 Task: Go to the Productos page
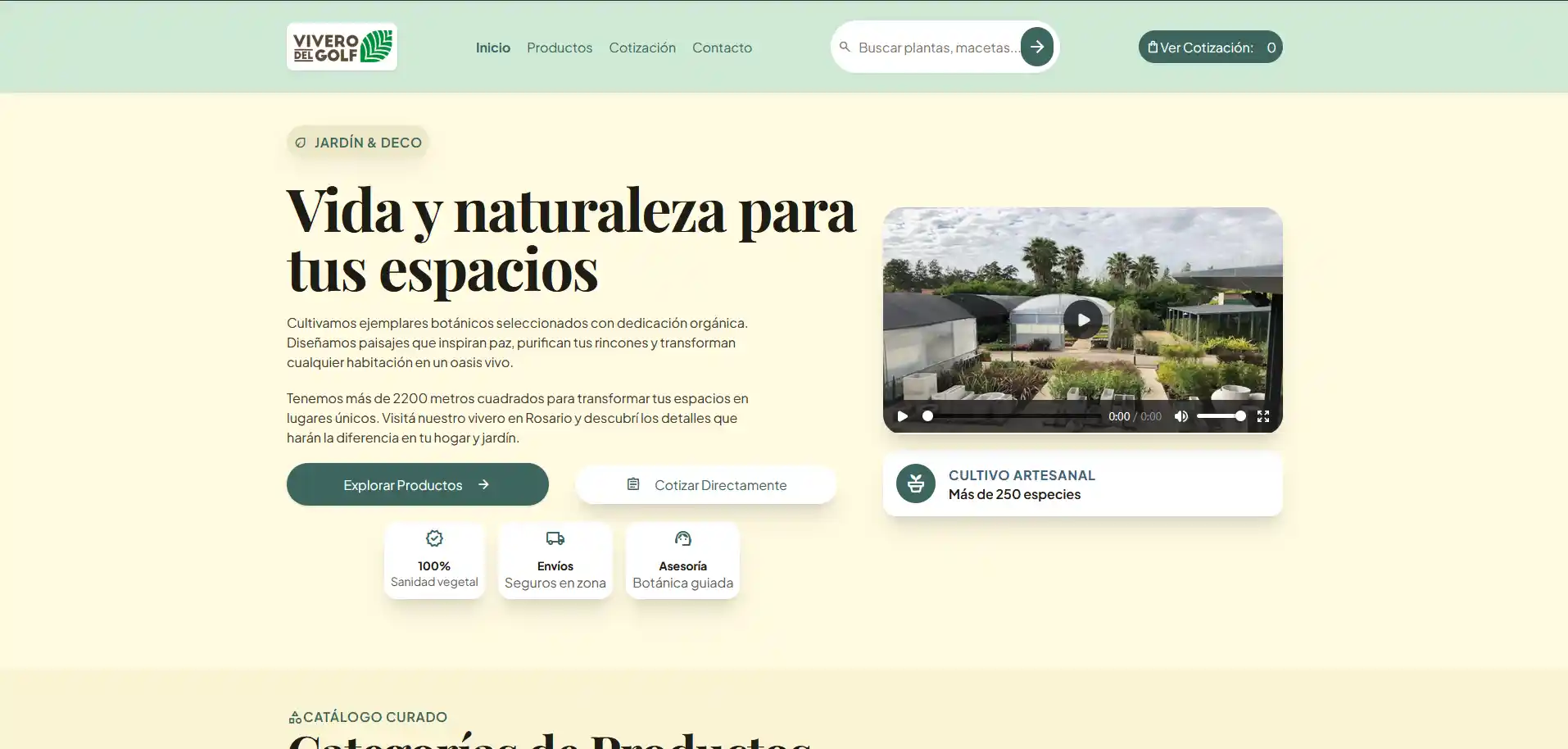560,48
